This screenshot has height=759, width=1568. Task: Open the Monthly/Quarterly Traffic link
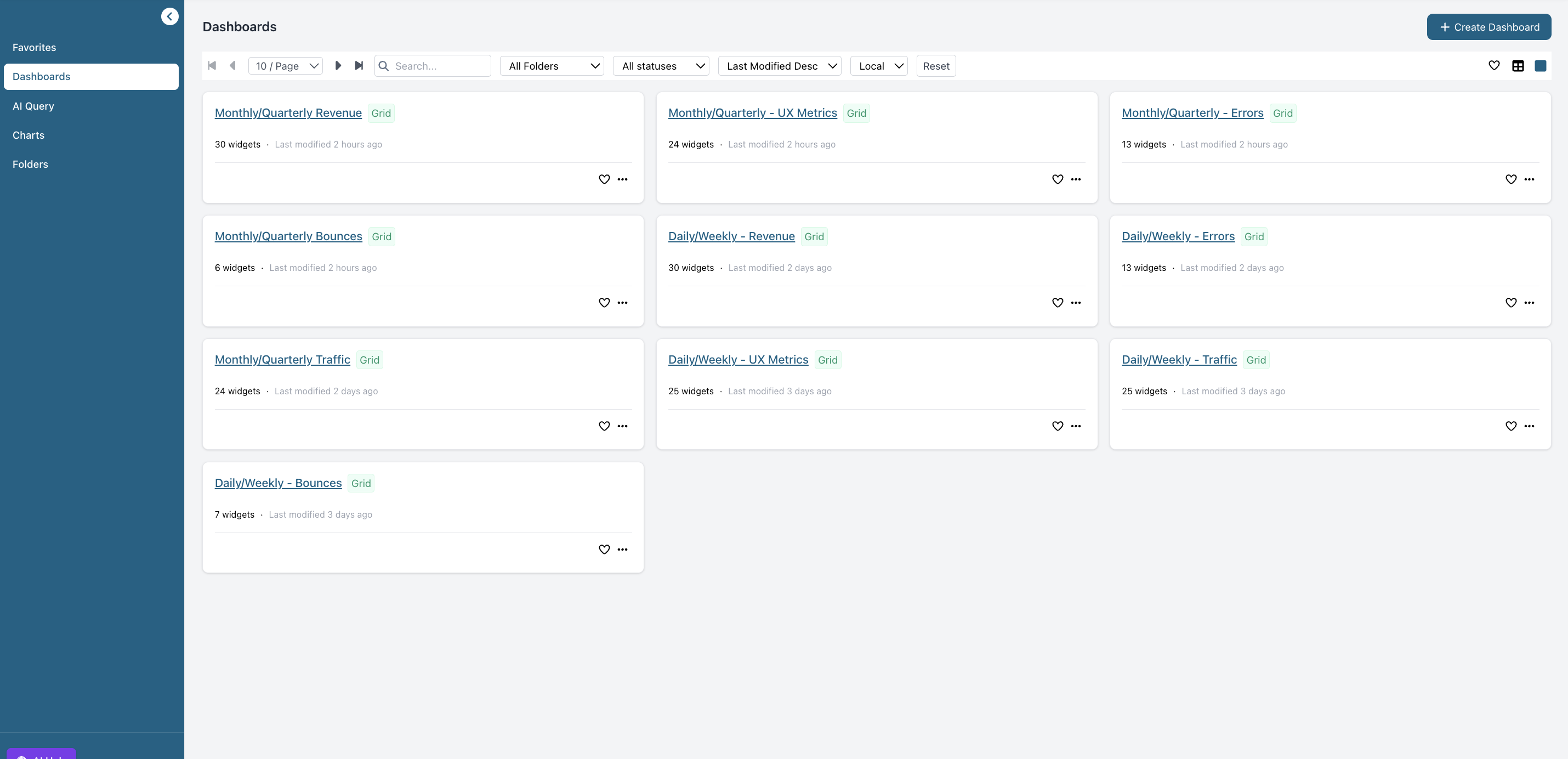(x=282, y=360)
